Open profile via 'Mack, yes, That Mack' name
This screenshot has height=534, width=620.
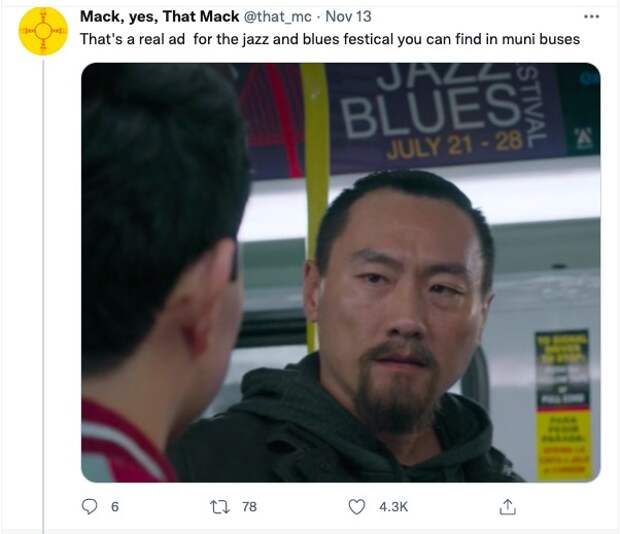pyautogui.click(x=159, y=17)
